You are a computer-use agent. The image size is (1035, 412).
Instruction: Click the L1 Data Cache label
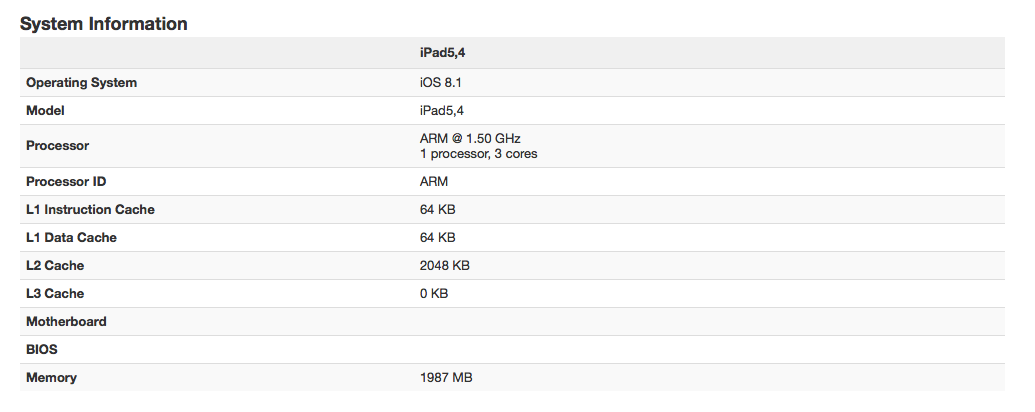[x=71, y=238]
